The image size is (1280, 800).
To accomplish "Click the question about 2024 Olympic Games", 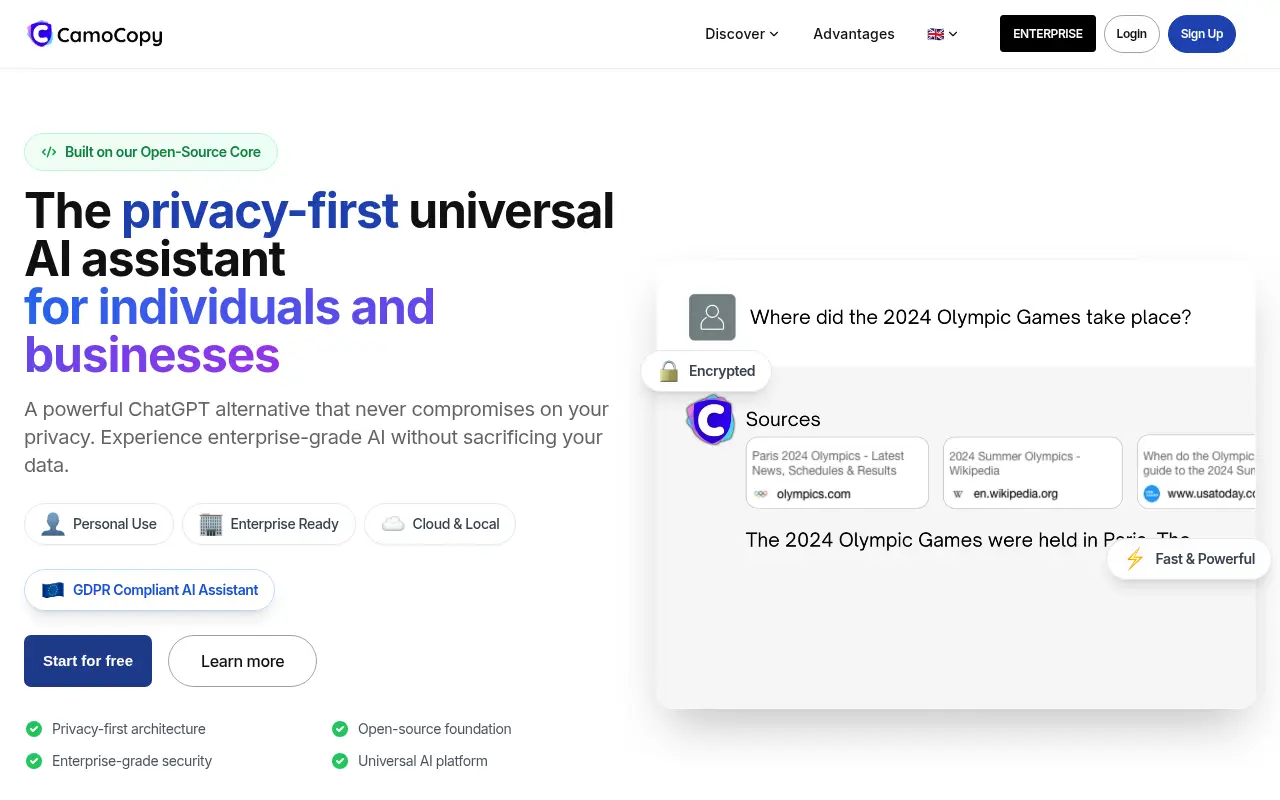I will pos(970,317).
